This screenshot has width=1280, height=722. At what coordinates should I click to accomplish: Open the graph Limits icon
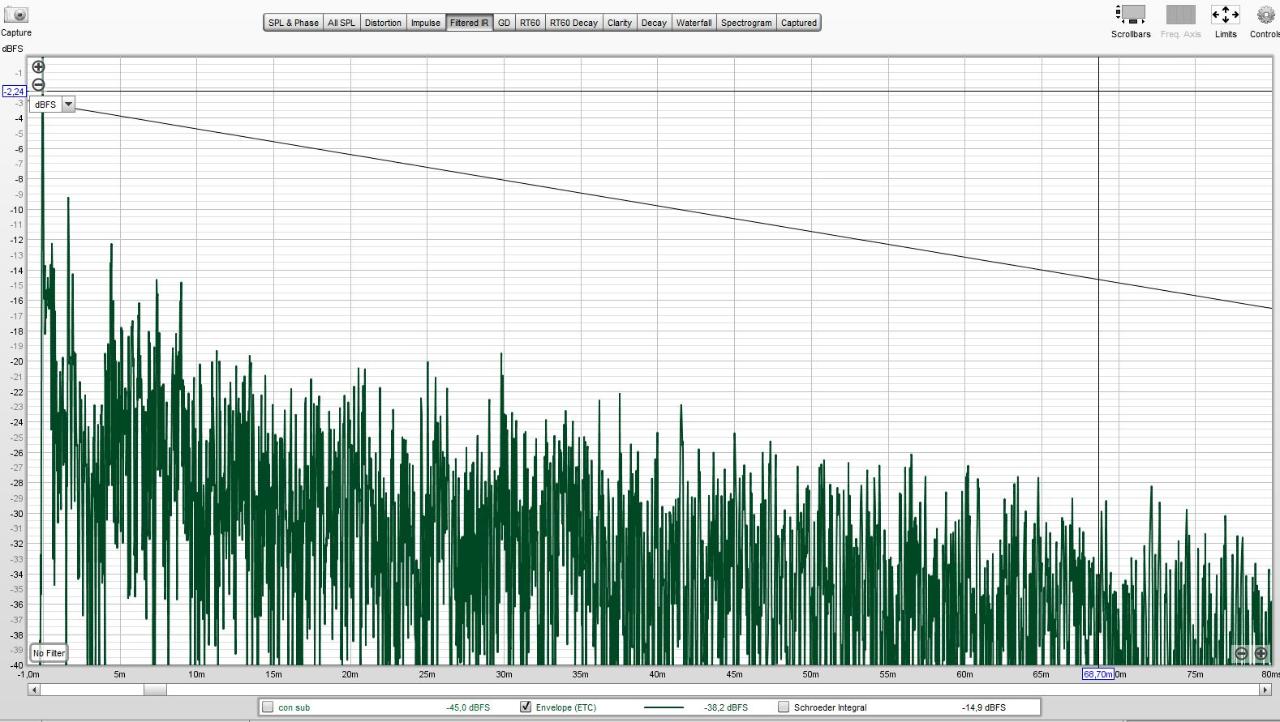[x=1225, y=15]
